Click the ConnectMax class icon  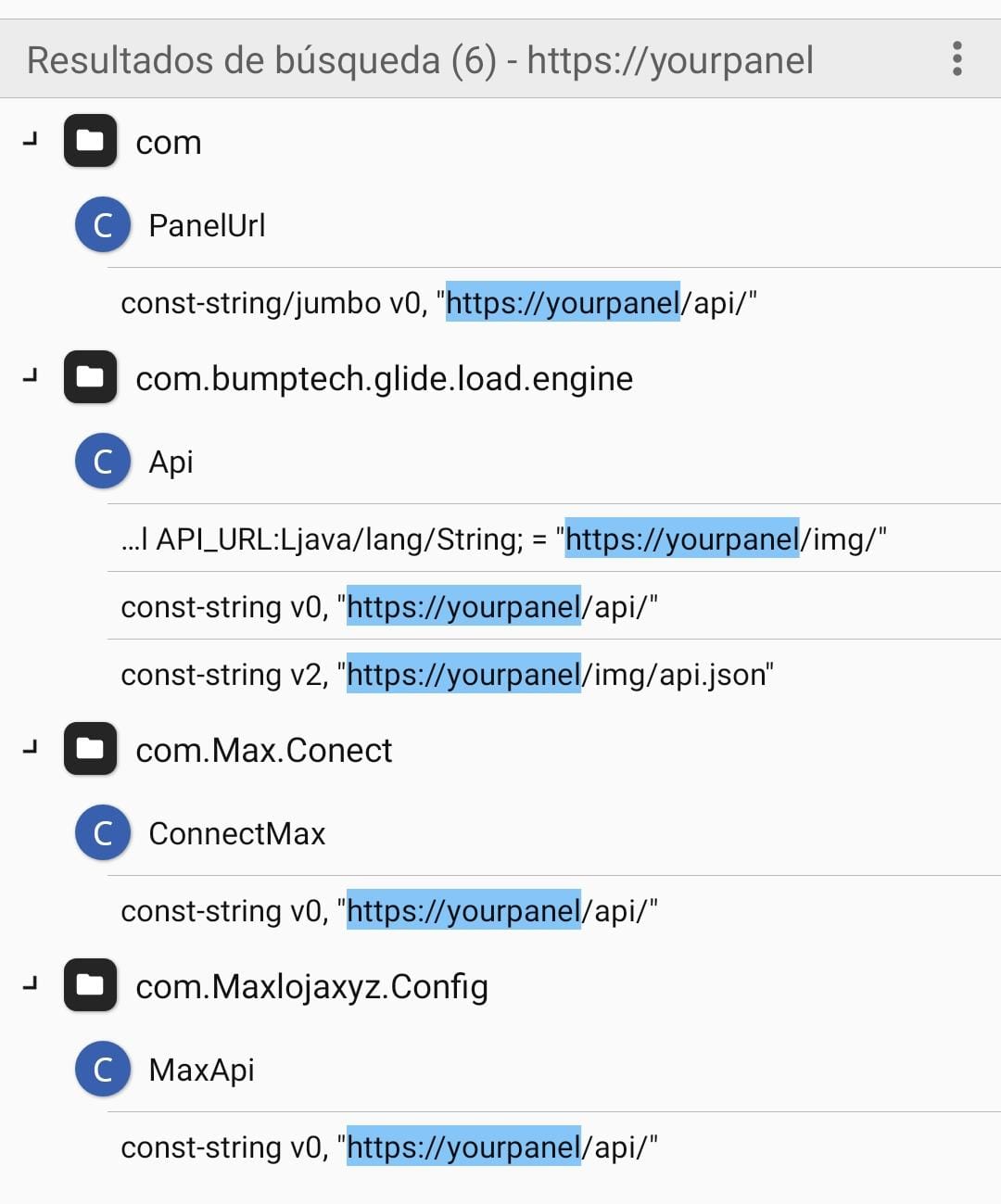(103, 832)
